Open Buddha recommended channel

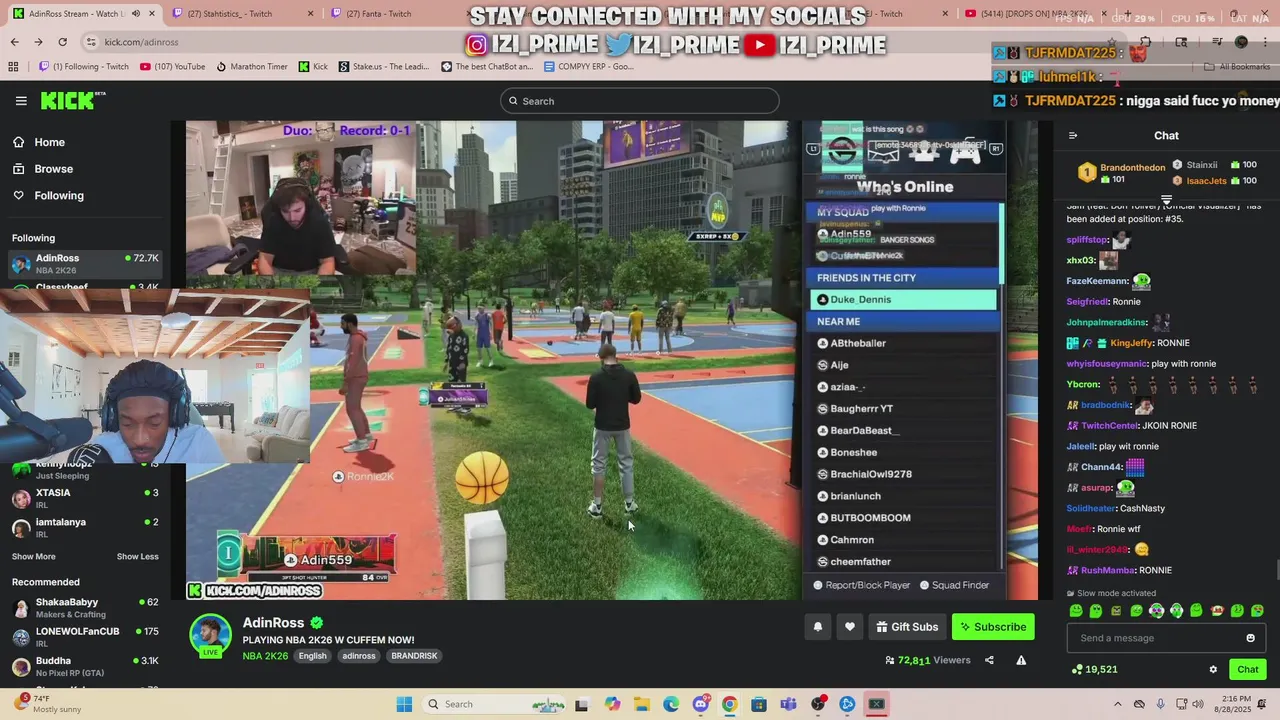point(85,666)
